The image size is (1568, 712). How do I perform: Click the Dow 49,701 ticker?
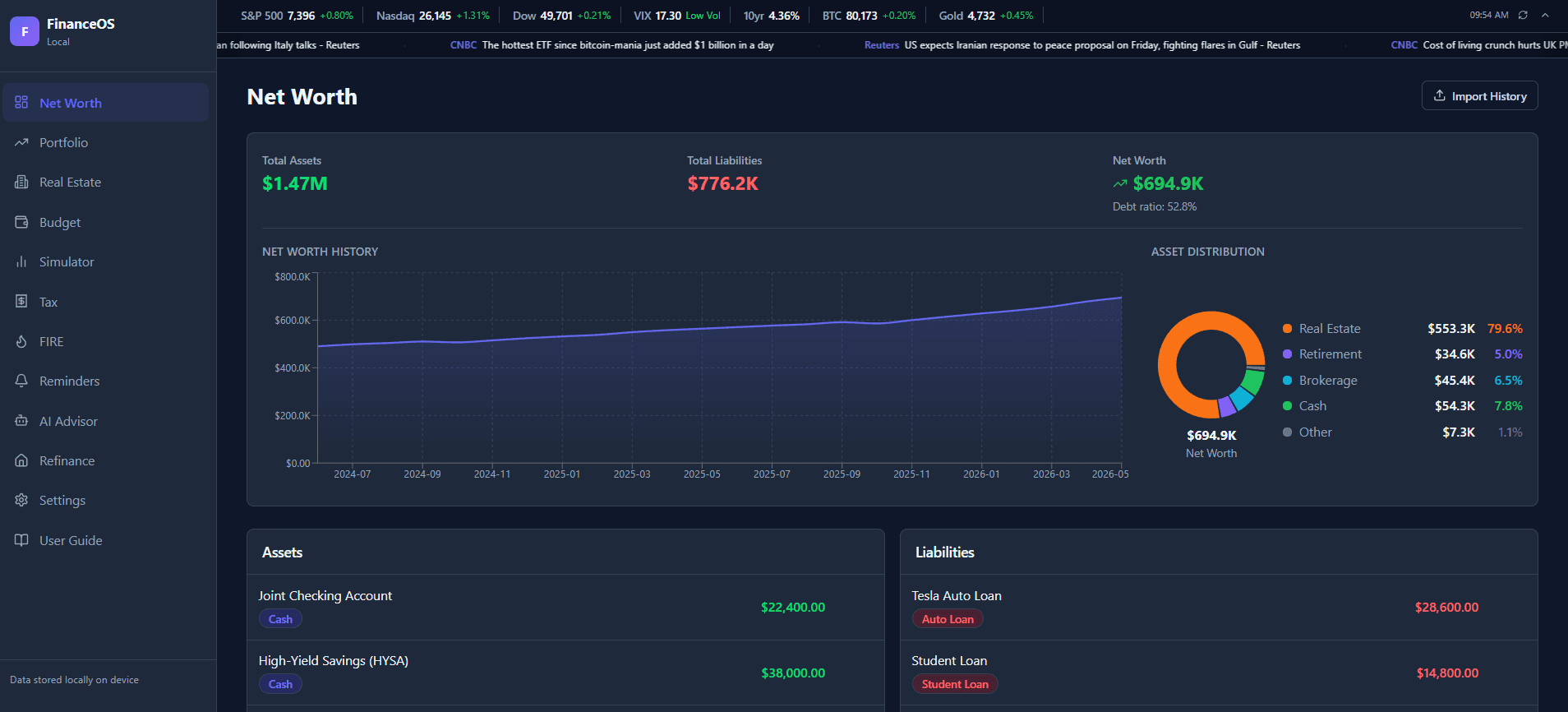pos(561,16)
